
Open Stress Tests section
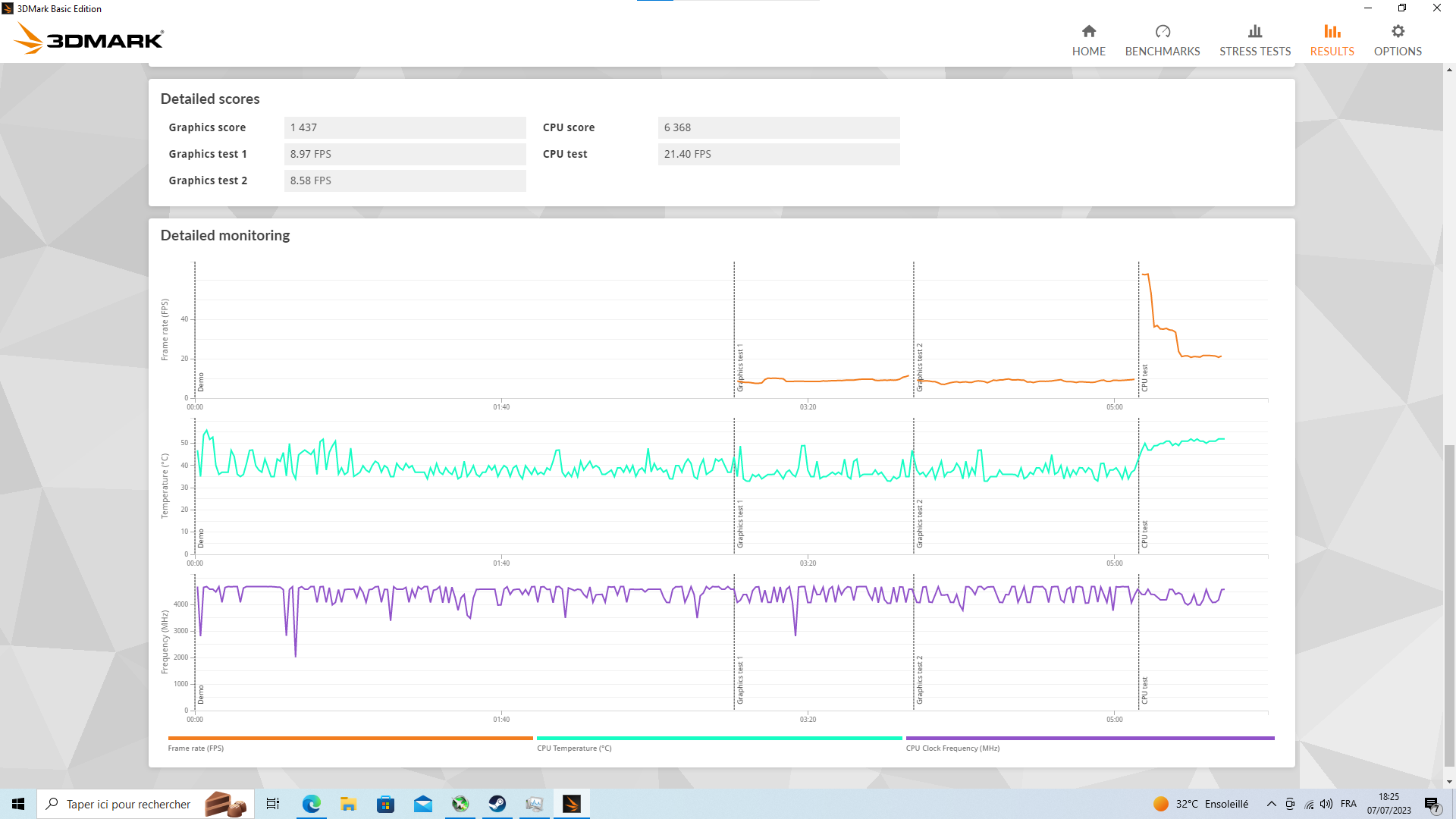(1254, 40)
